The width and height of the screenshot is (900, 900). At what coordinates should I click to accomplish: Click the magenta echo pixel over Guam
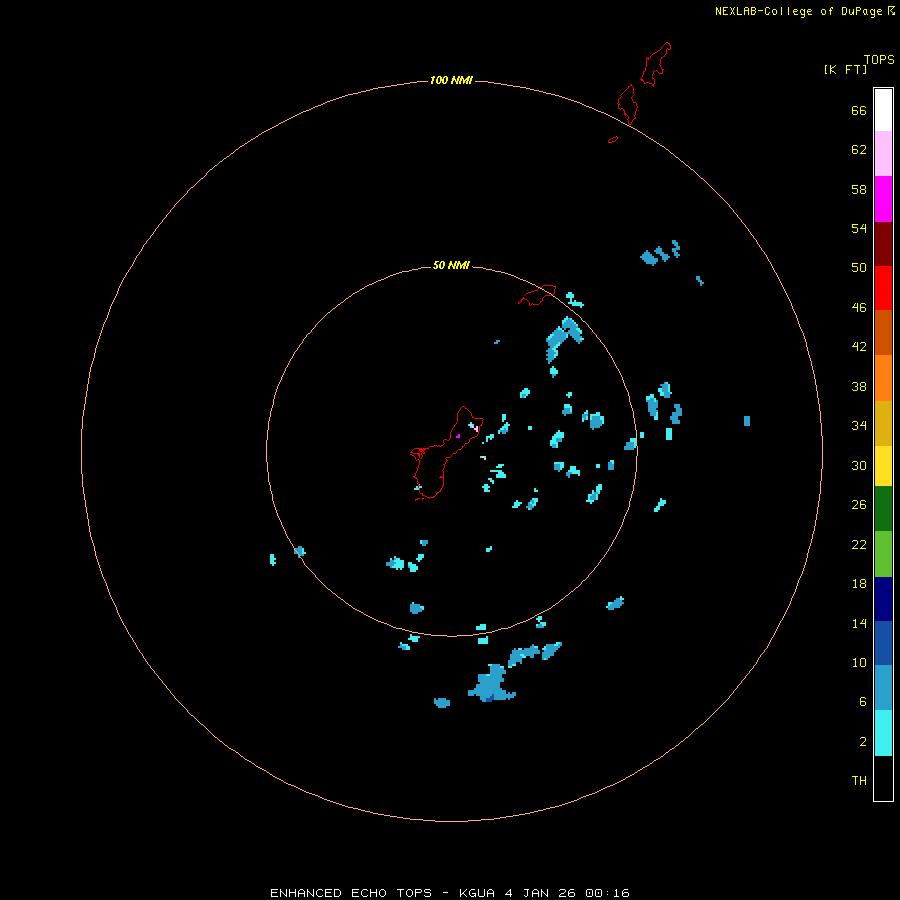[x=457, y=436]
